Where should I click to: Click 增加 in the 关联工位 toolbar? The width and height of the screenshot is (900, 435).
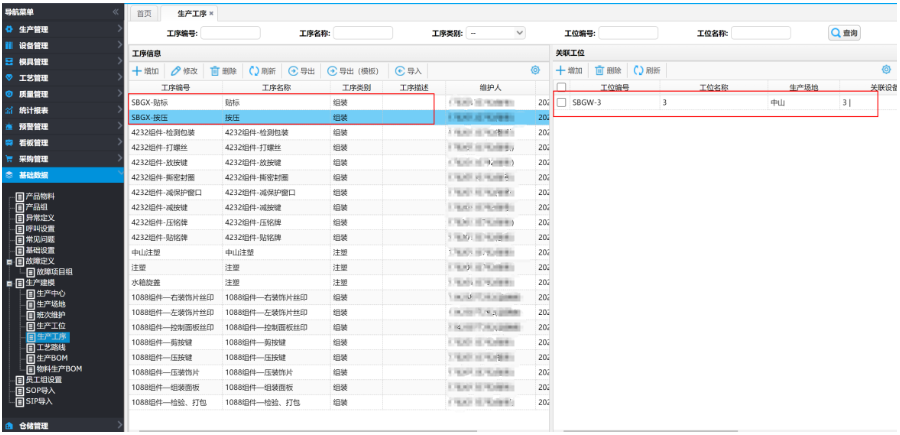pos(569,71)
